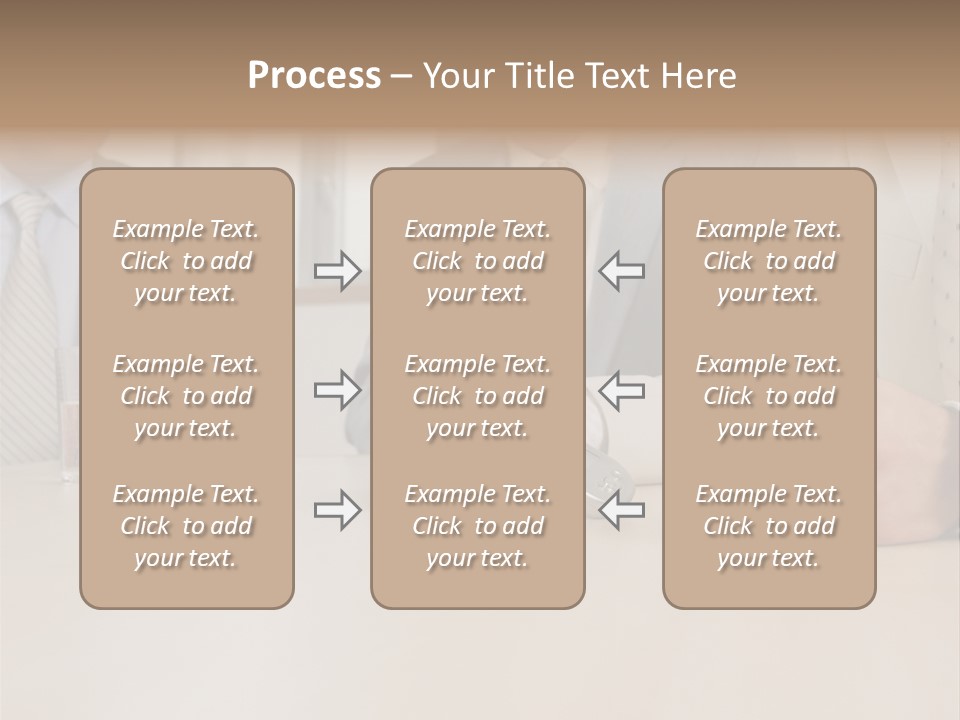Edit bottom Example Text in left column

(186, 526)
